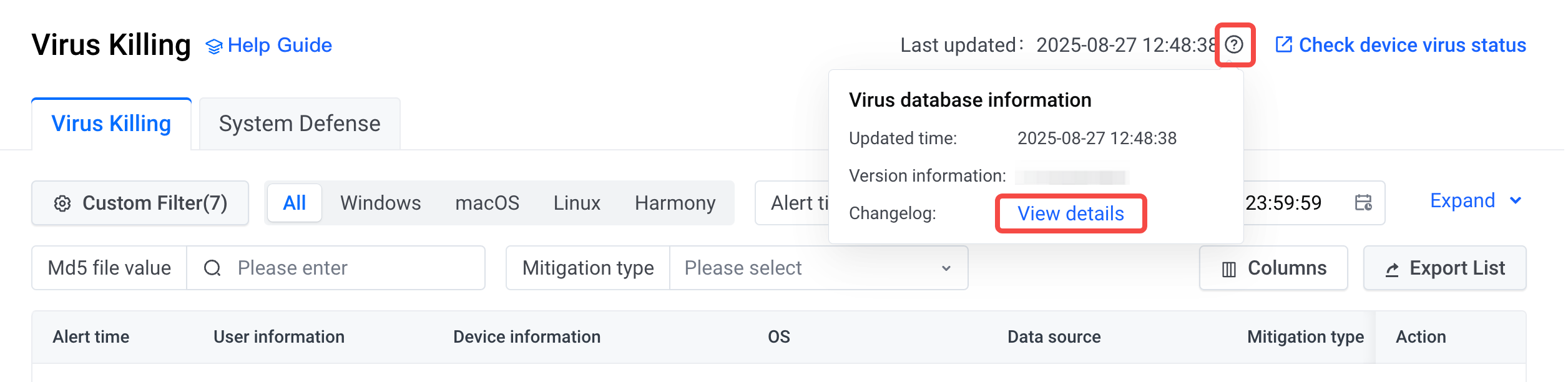Click the Custom Filter gear icon
This screenshot has height=382, width=1568.
coord(62,203)
